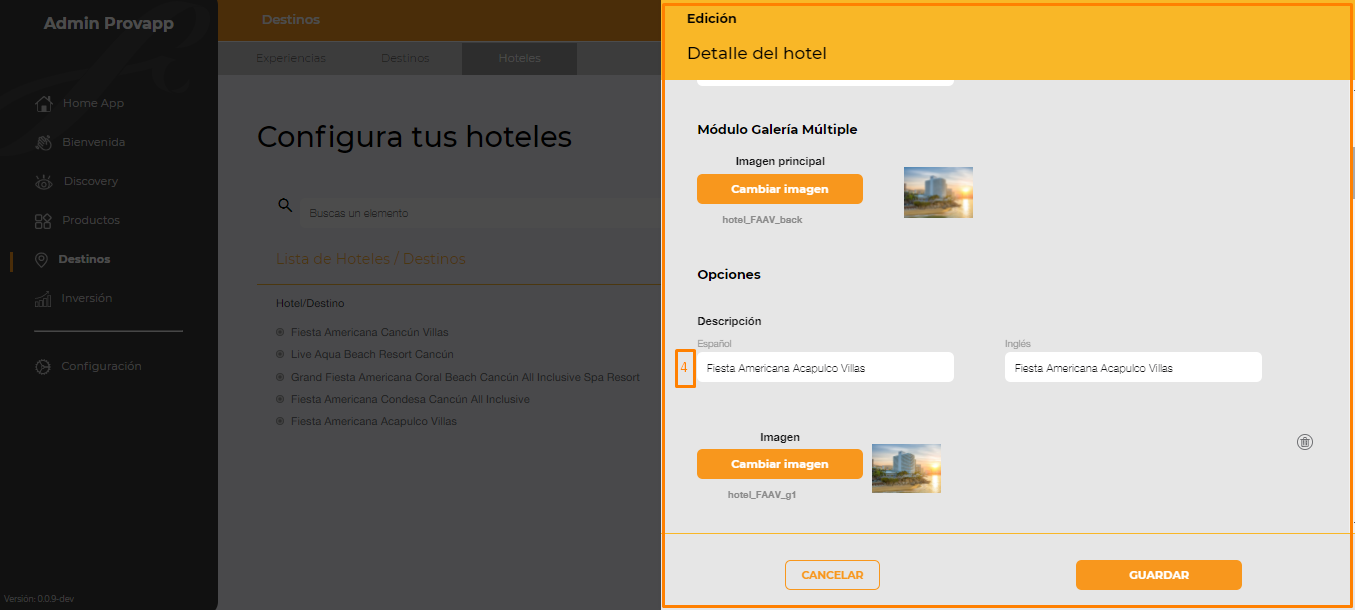This screenshot has height=610, width=1355.
Task: Click the Productos grid icon
Action: tap(43, 220)
